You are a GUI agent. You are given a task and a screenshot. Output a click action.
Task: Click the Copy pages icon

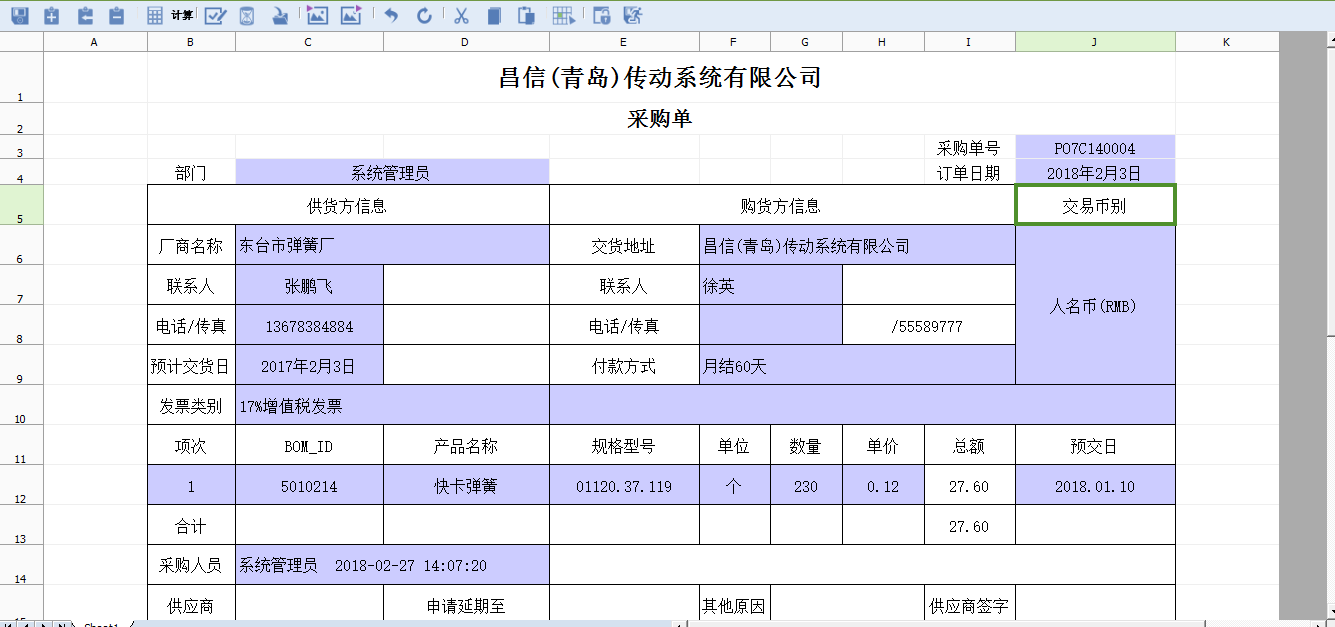tap(493, 15)
